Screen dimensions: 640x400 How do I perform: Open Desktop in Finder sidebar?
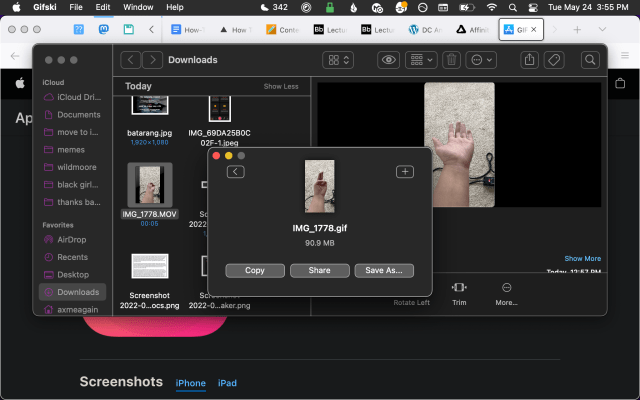coord(73,275)
